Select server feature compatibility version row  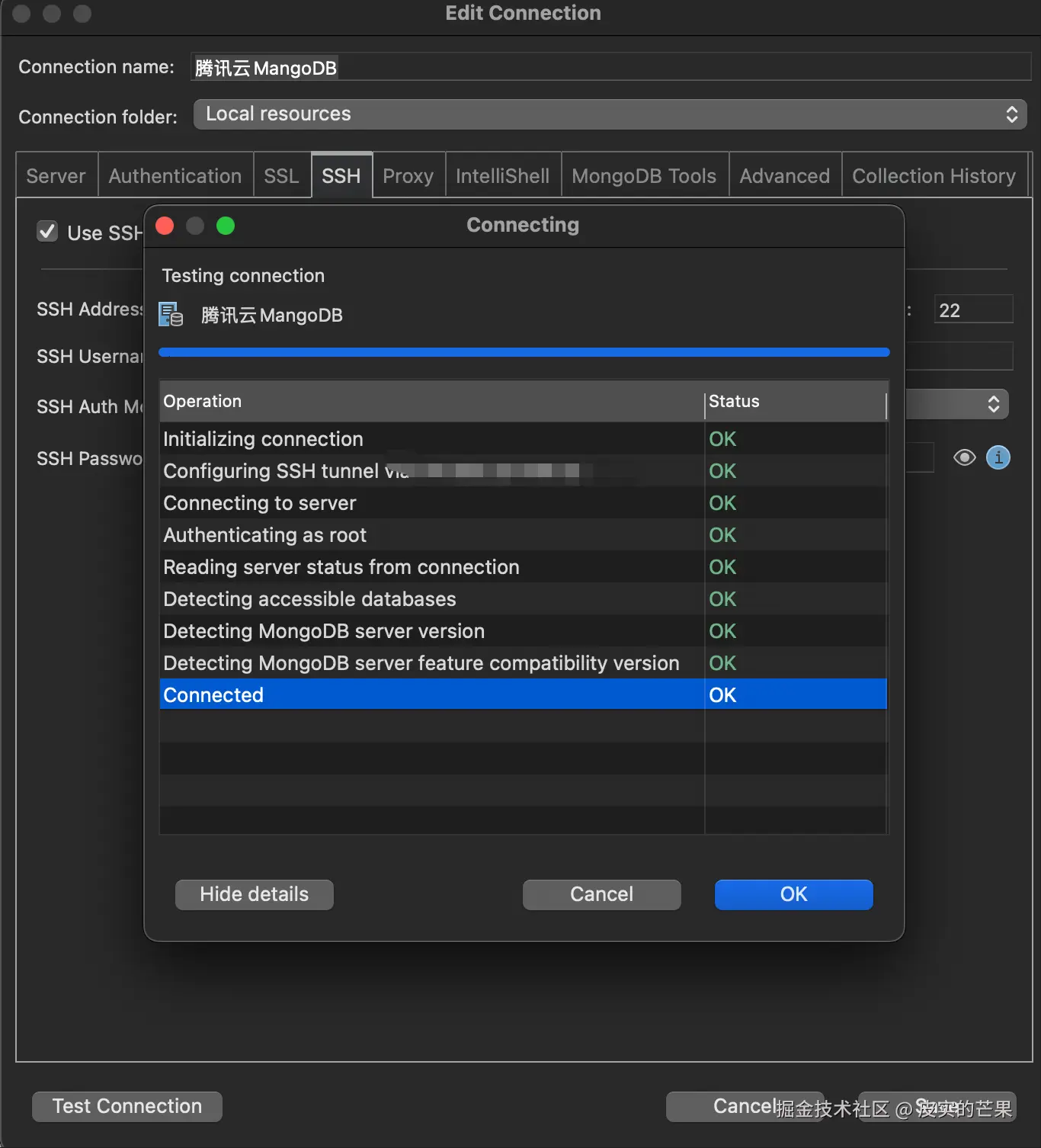click(524, 663)
